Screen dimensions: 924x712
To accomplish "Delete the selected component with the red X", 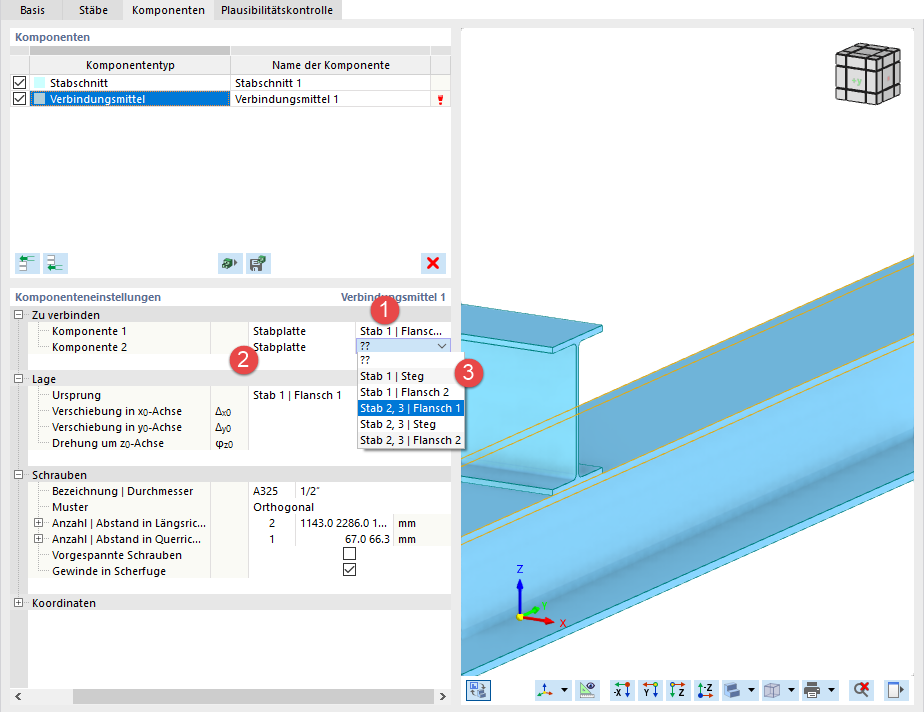I will [433, 263].
